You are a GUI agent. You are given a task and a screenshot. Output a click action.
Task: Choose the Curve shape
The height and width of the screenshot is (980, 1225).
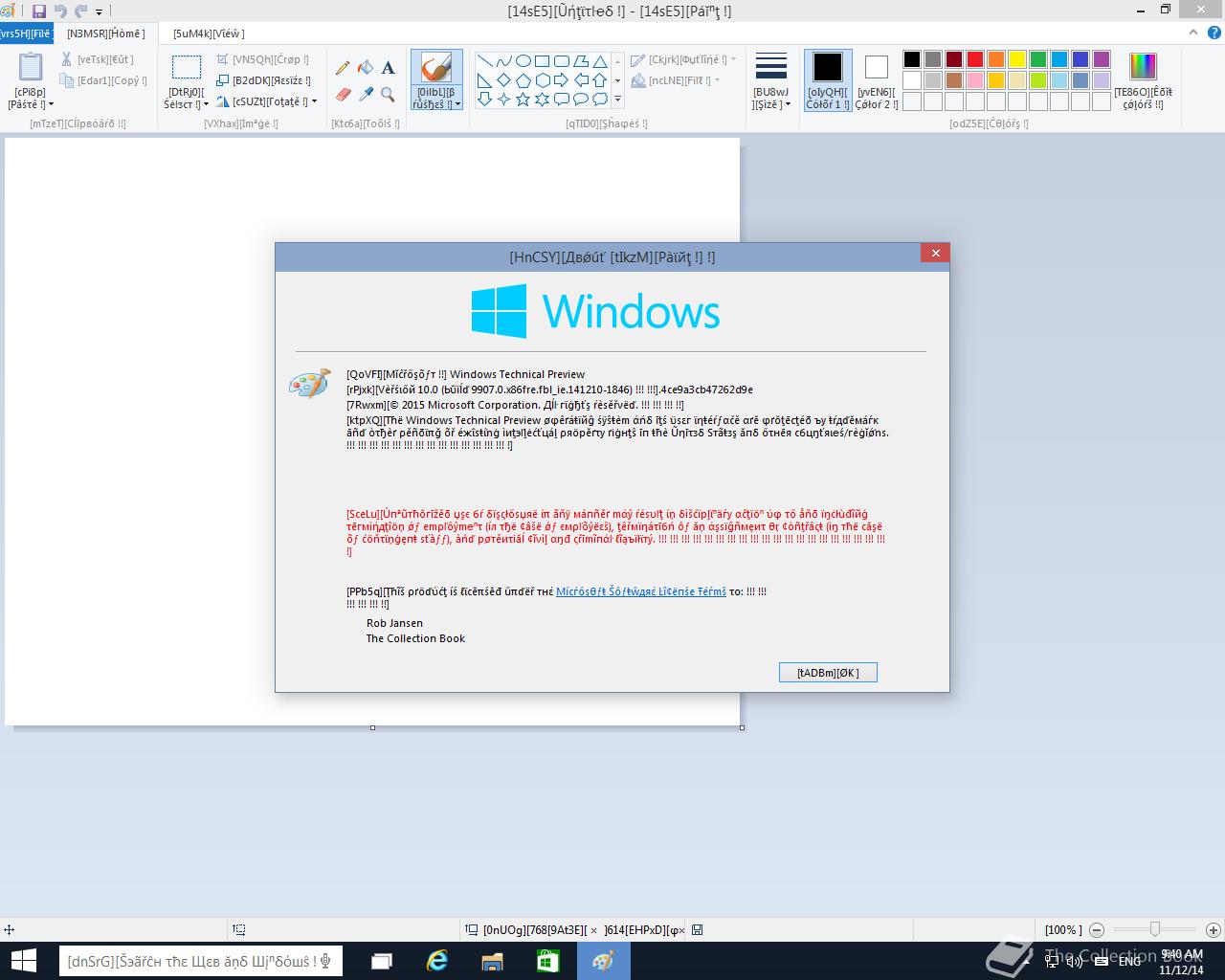click(x=503, y=61)
